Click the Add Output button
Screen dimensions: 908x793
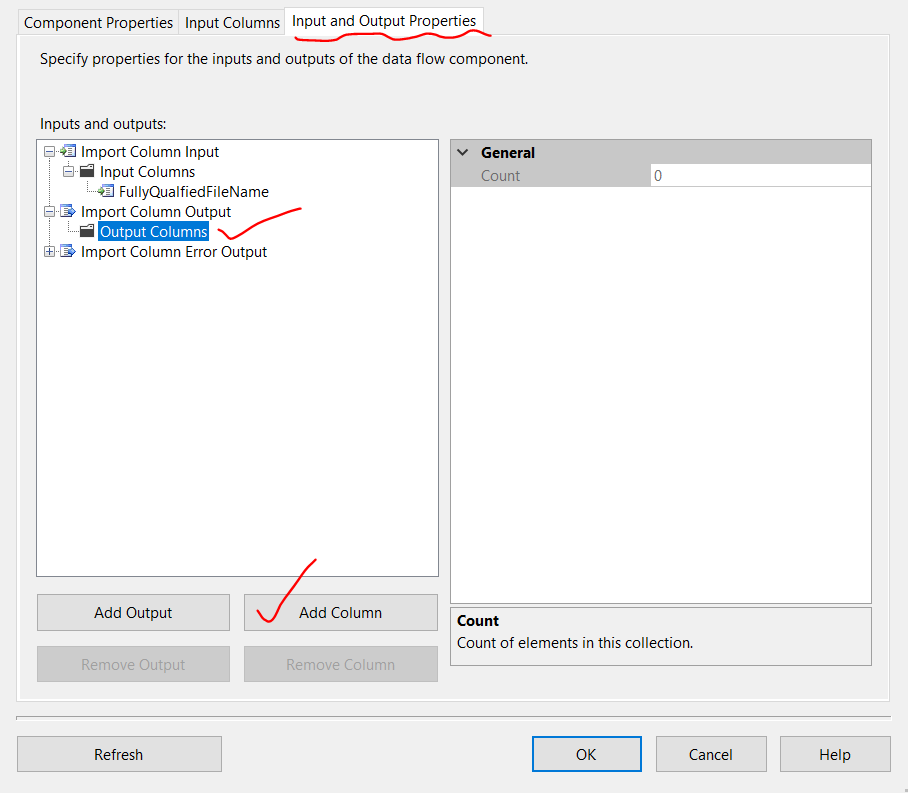pyautogui.click(x=133, y=612)
